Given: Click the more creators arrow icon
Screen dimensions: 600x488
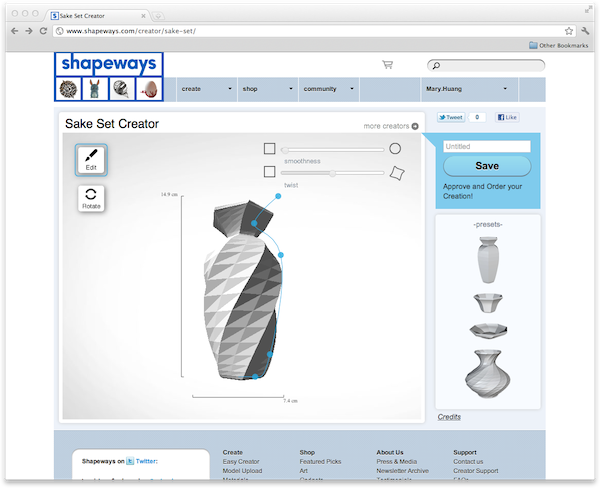Looking at the screenshot, I should point(415,126).
